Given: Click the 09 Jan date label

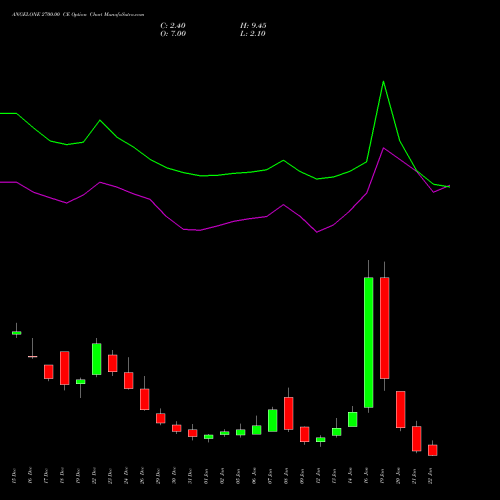Looking at the screenshot, I should 302,476.
